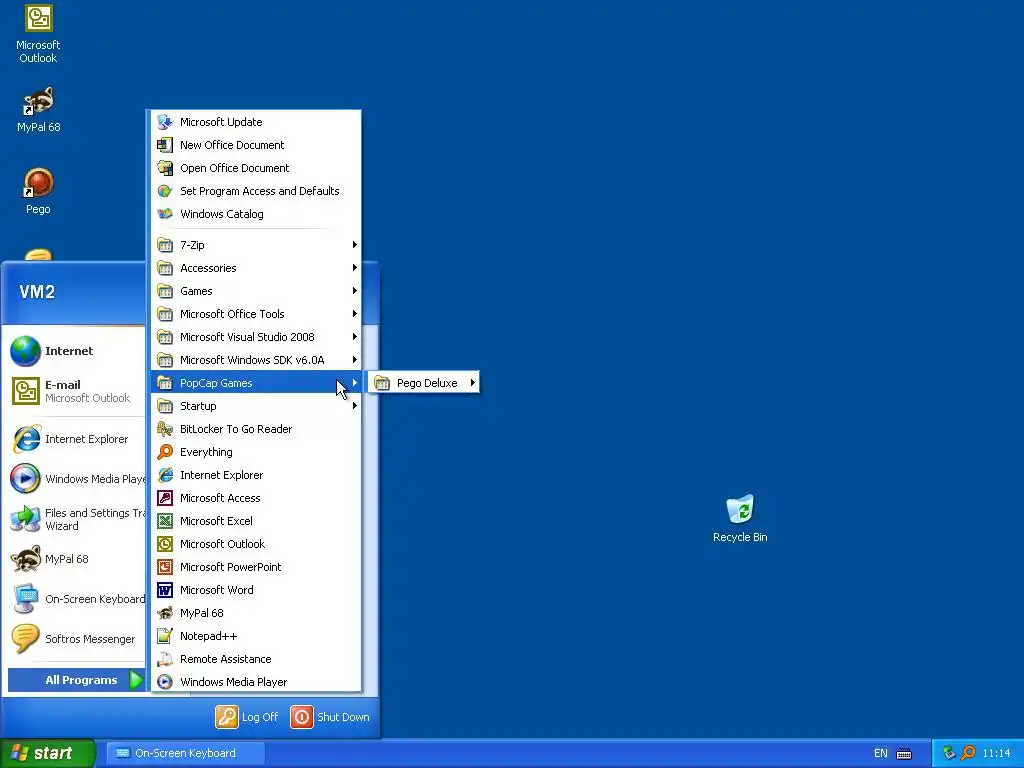Viewport: 1024px width, 768px height.
Task: Click the Everything search icon in programs list
Action: point(165,452)
